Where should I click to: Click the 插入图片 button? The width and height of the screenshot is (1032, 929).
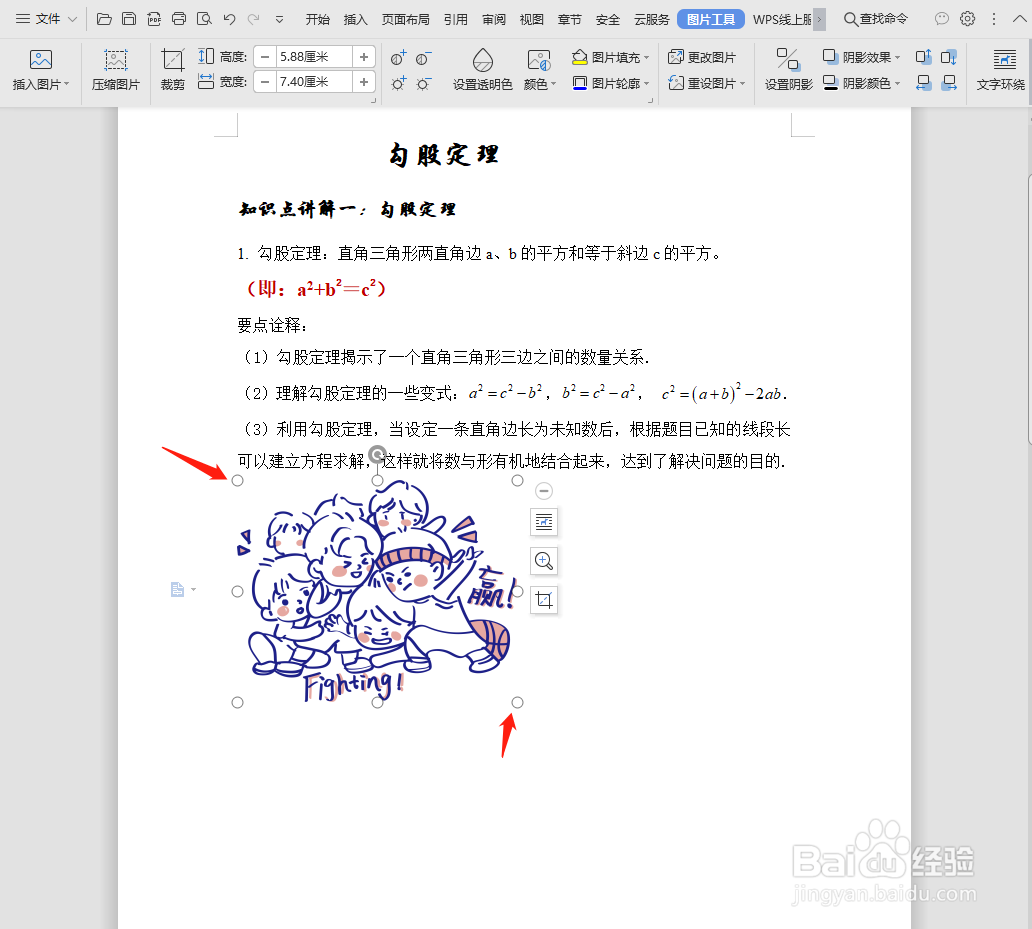click(41, 70)
